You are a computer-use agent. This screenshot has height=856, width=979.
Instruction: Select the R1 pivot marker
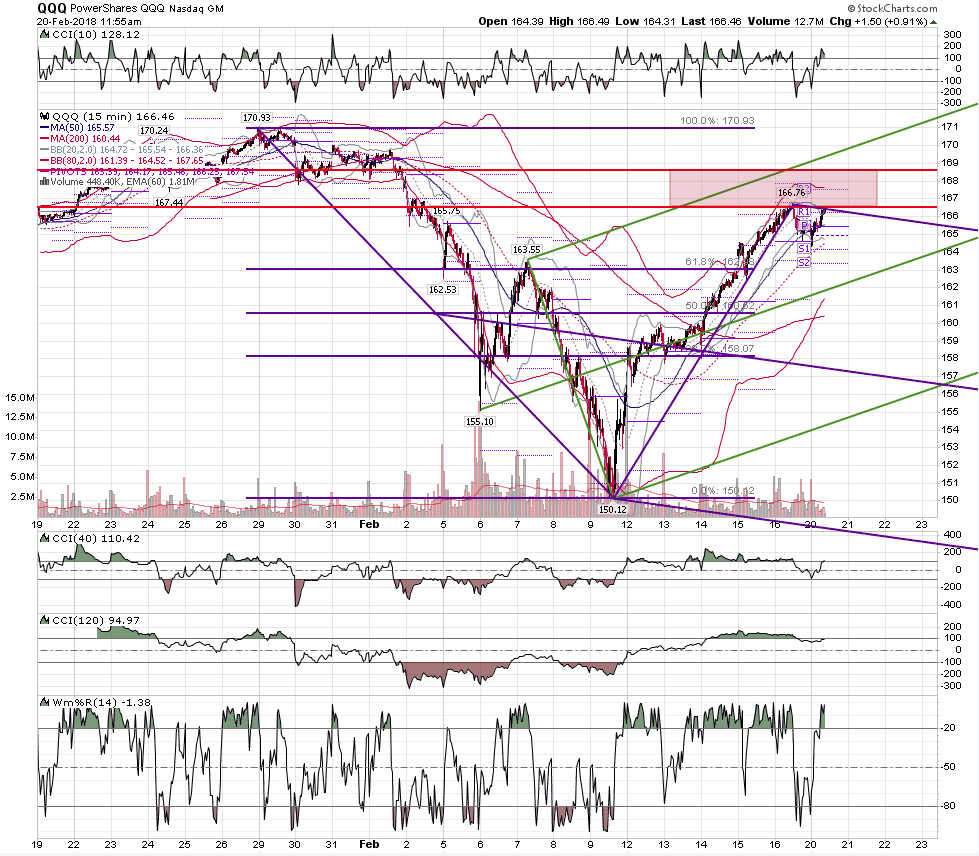(804, 212)
